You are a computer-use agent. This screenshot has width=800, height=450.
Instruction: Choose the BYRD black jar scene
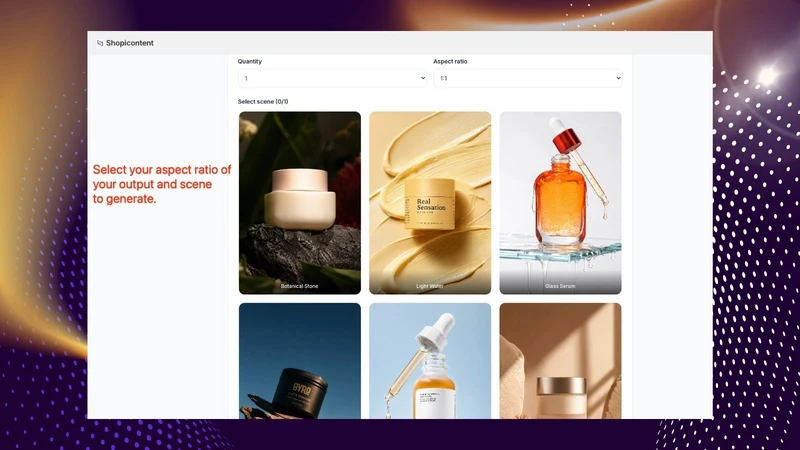(x=300, y=361)
